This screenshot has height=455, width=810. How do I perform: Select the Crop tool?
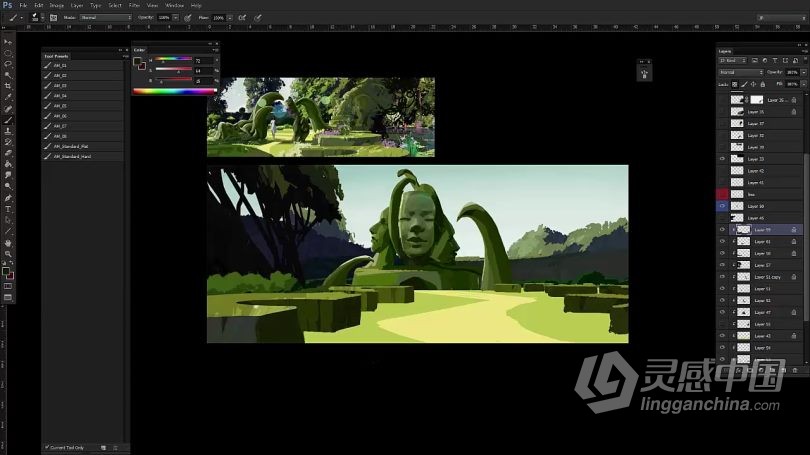tap(8, 86)
